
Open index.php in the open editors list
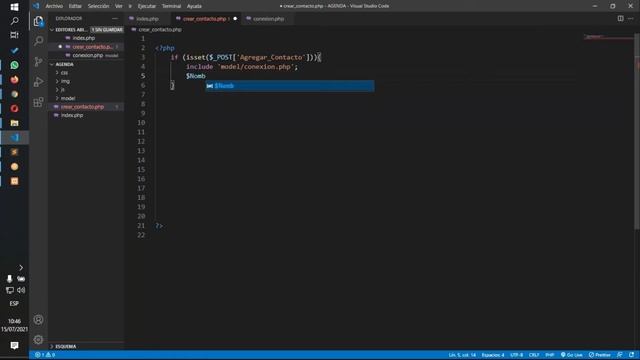(84, 38)
